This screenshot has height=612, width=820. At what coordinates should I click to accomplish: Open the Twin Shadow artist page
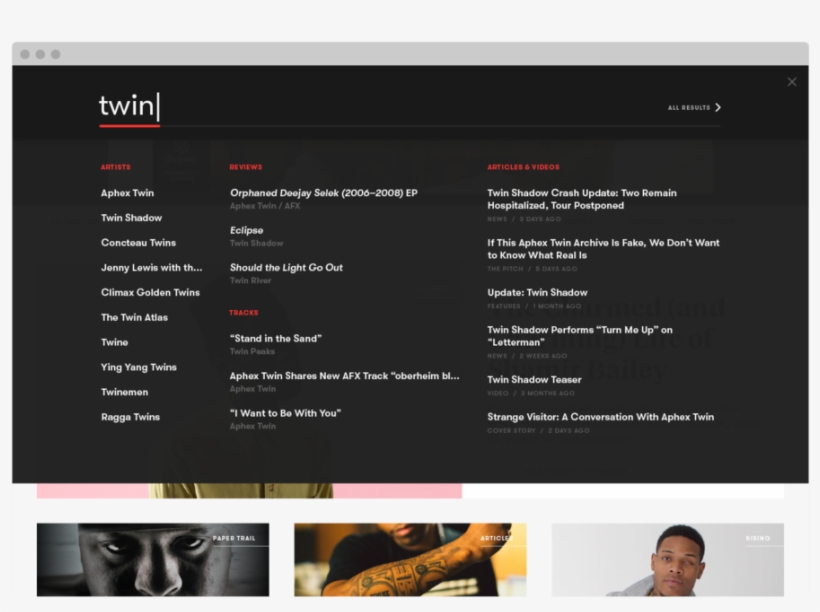click(131, 217)
